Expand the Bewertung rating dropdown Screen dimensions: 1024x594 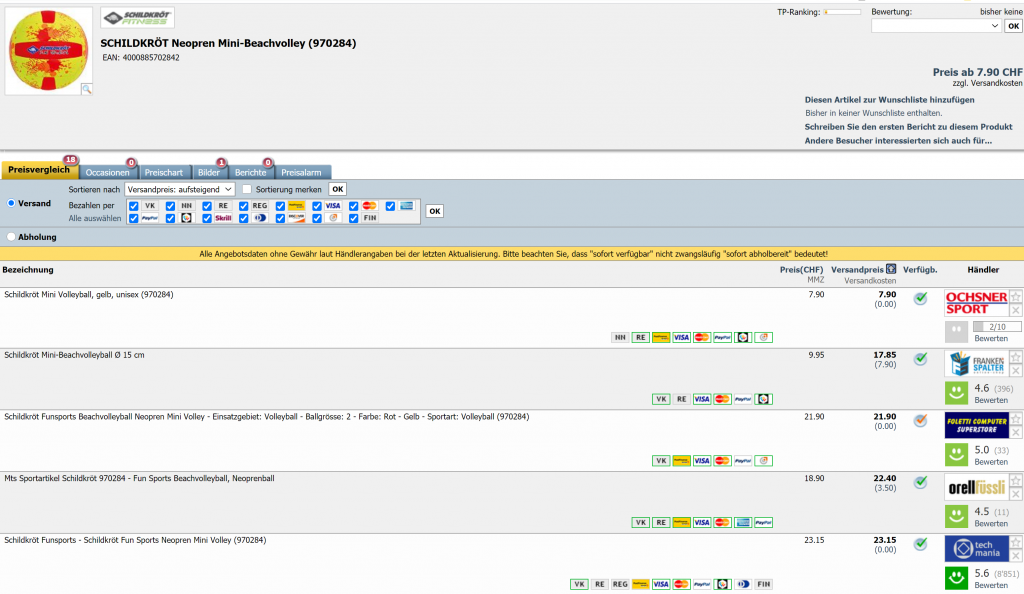tap(935, 26)
